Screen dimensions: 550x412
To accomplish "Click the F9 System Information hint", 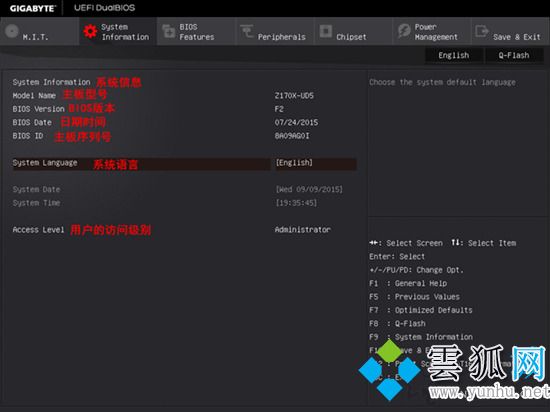I will [421, 337].
